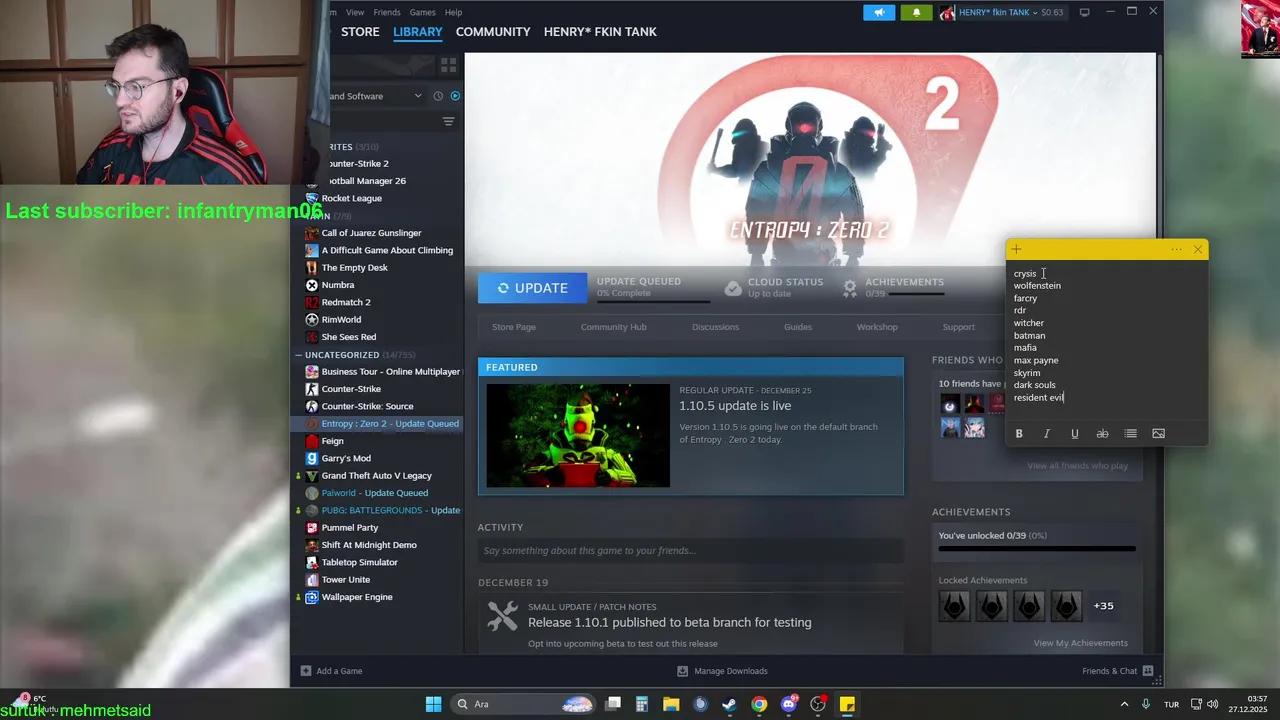This screenshot has width=1280, height=720.
Task: Open the Support link
Action: (x=958, y=327)
